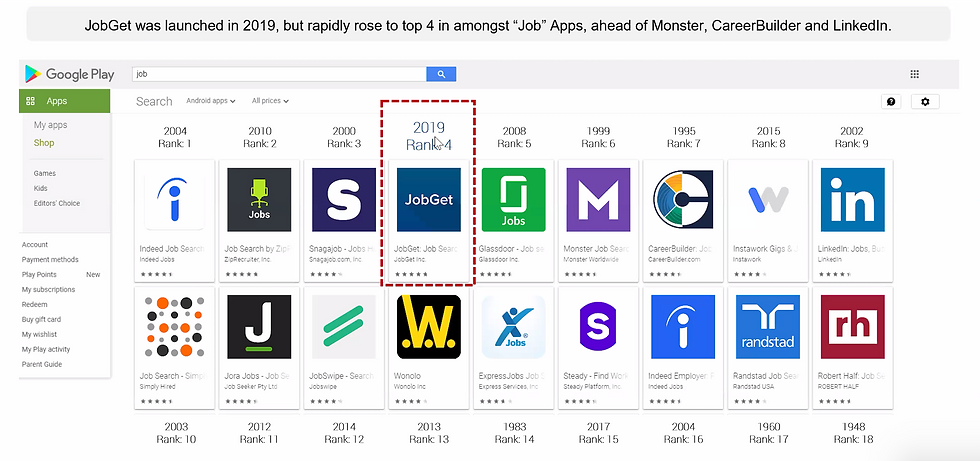This screenshot has height=461, width=980.
Task: Open the help question mark button
Action: point(891,102)
